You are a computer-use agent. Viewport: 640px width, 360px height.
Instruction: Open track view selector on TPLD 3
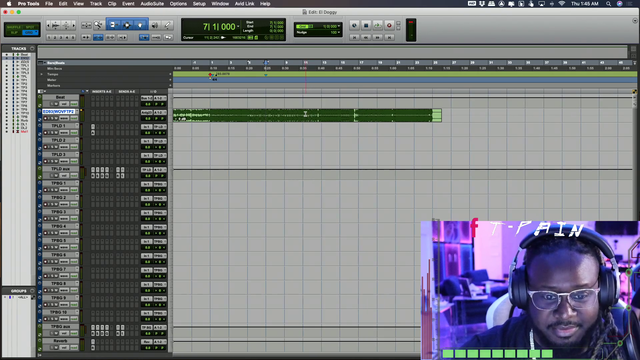click(x=64, y=161)
